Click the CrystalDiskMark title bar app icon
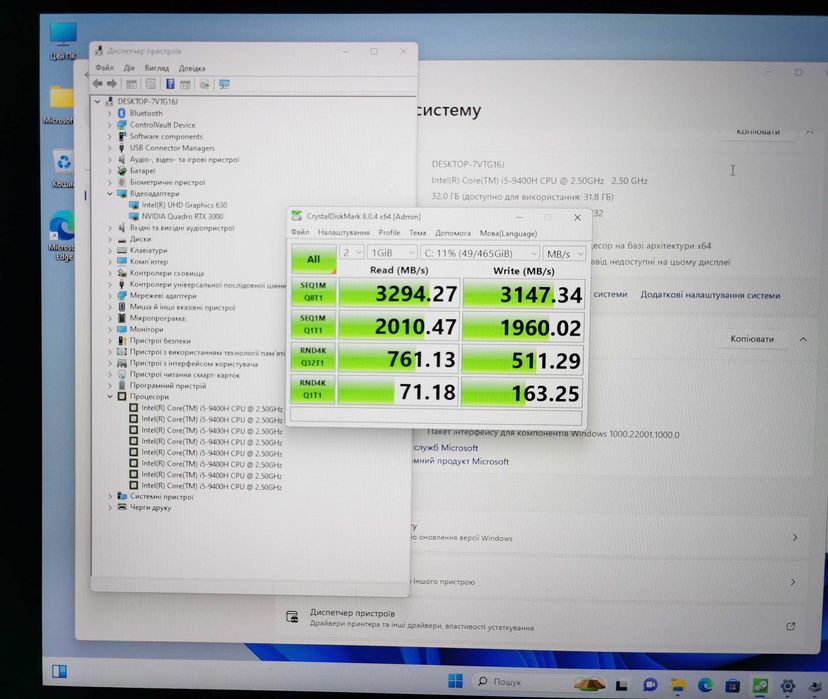Screen dimensions: 828x699 pyautogui.click(x=297, y=215)
